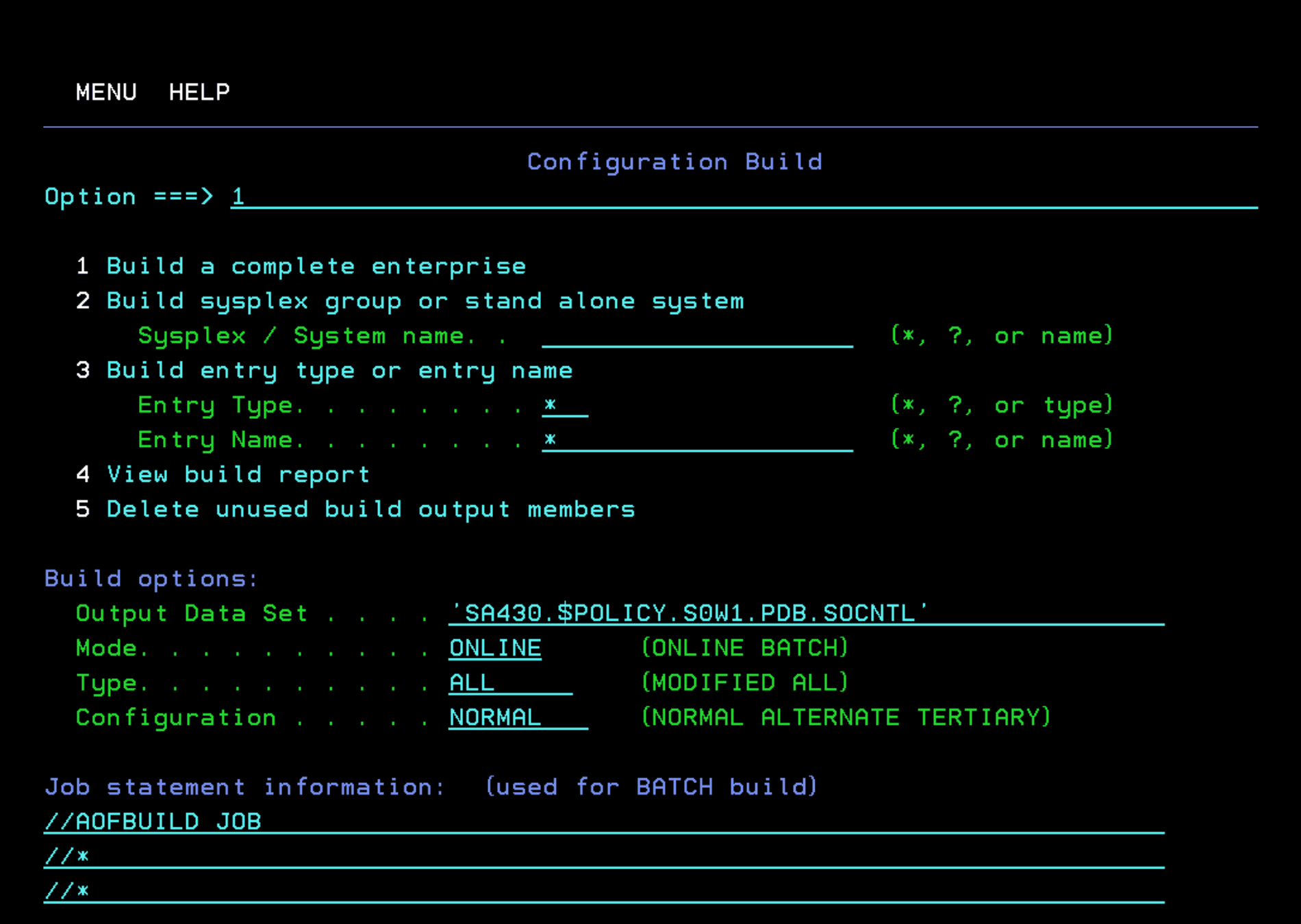Viewport: 1301px width, 924px height.
Task: Click the //AOFBUILD JOB statement line
Action: coord(603,821)
